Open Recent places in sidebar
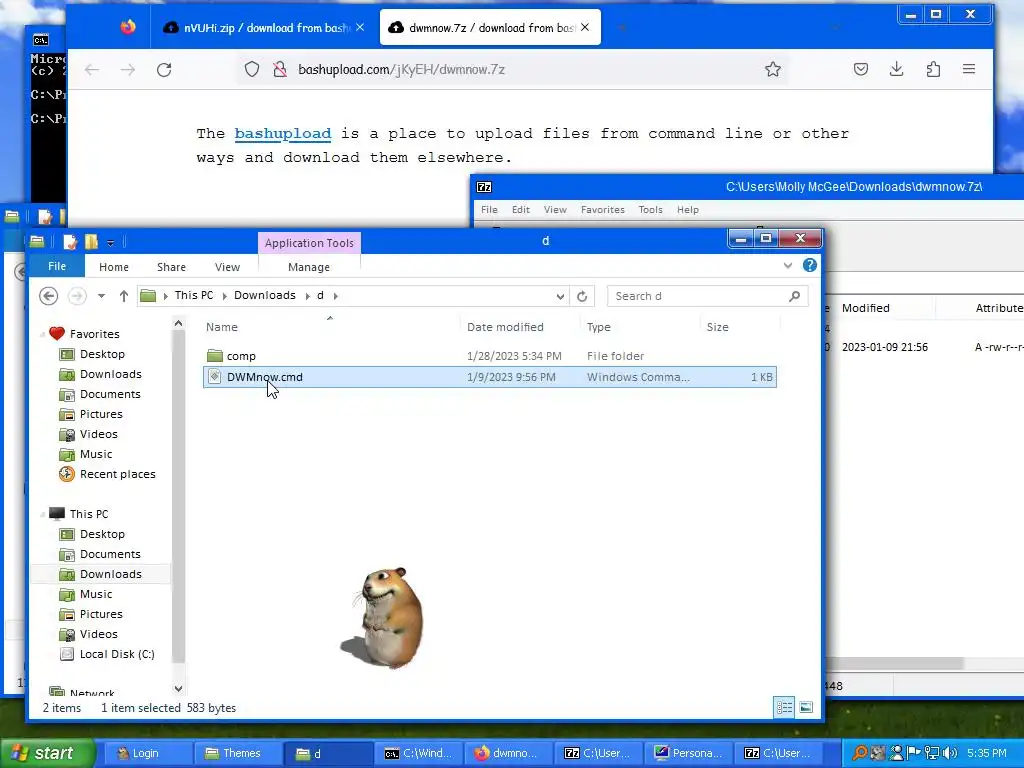1024x768 pixels. tap(118, 474)
